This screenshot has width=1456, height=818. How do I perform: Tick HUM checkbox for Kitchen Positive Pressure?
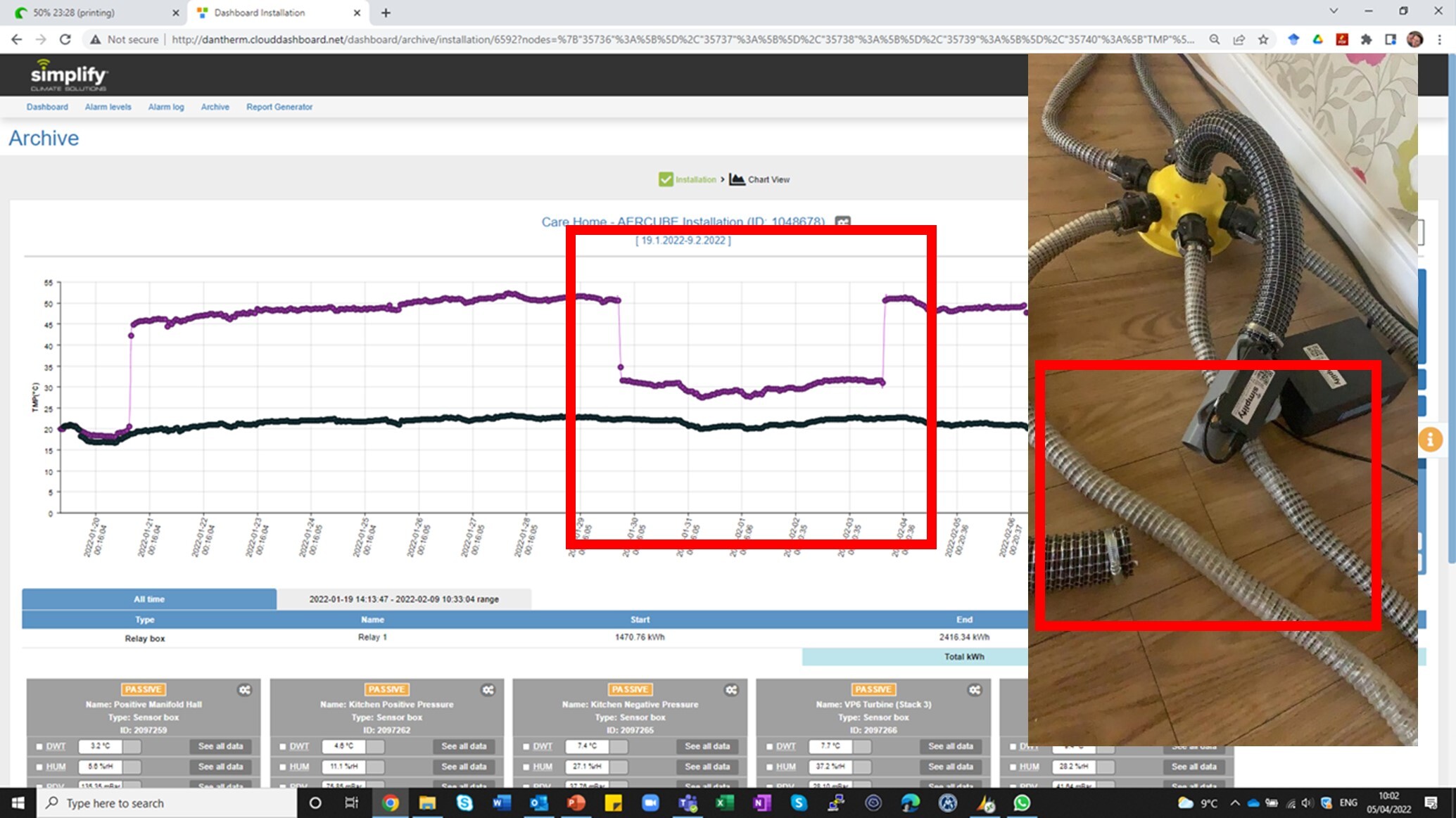[x=283, y=767]
